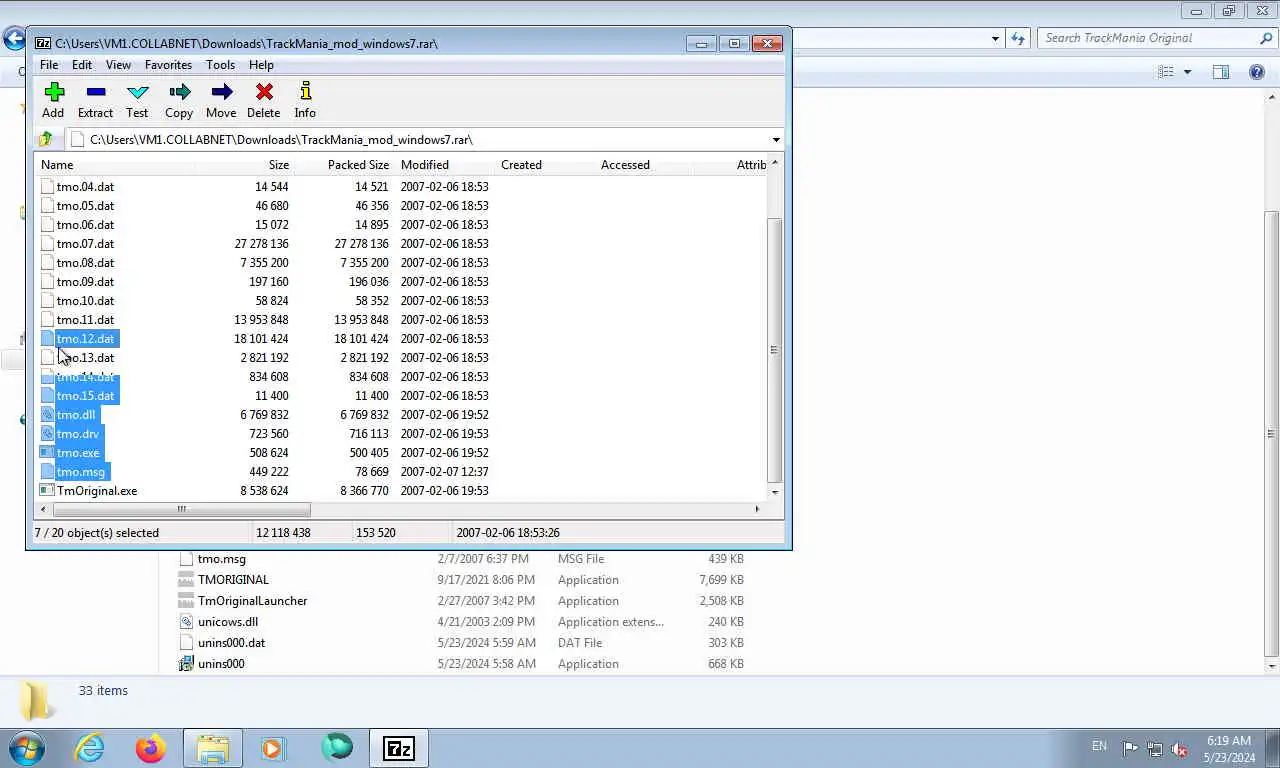The width and height of the screenshot is (1280, 768).
Task: Click the 7-Zip path input field
Action: [417, 140]
